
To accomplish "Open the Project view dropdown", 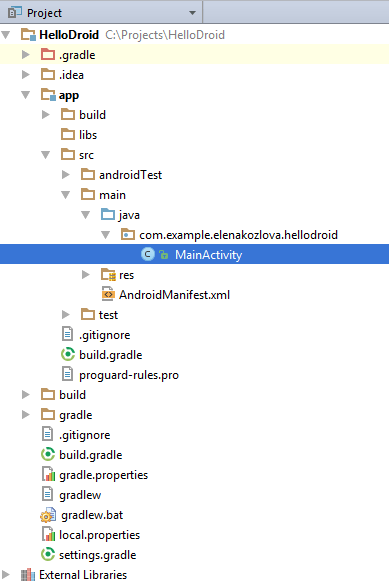I will pos(192,13).
